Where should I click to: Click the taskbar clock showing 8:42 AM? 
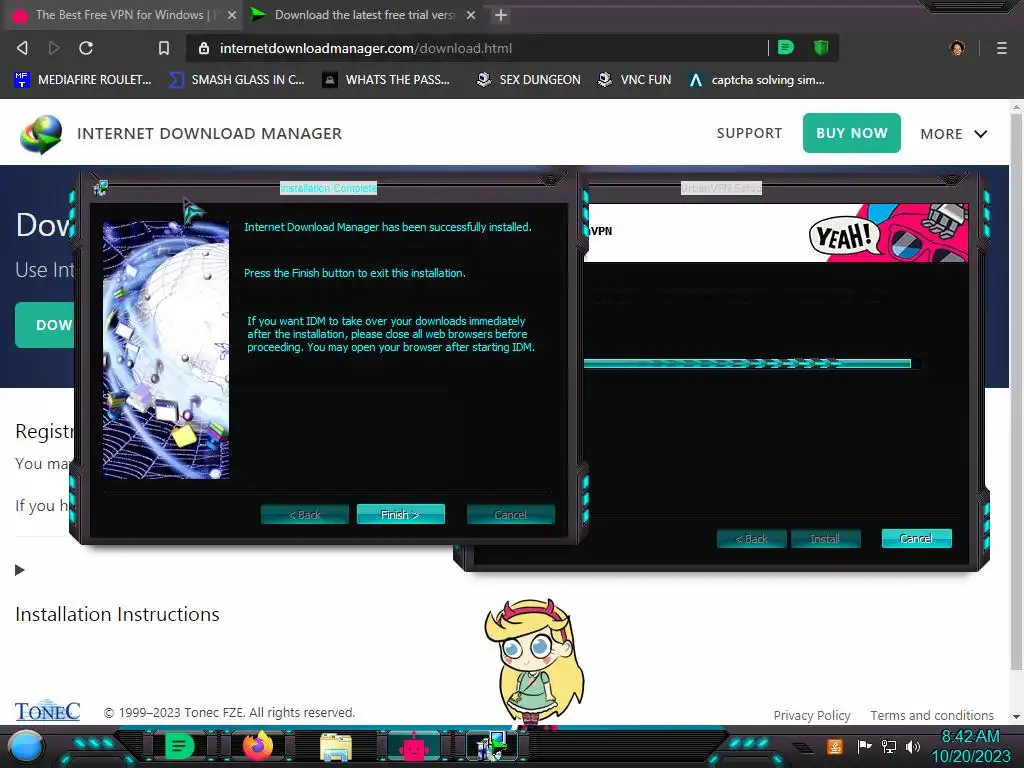point(971,746)
